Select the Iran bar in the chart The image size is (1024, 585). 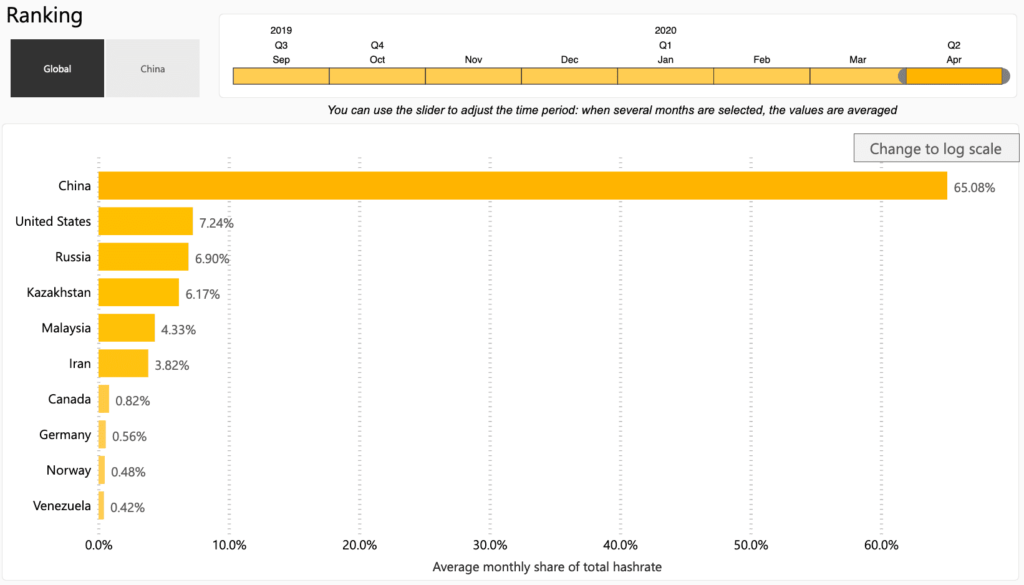coord(122,364)
